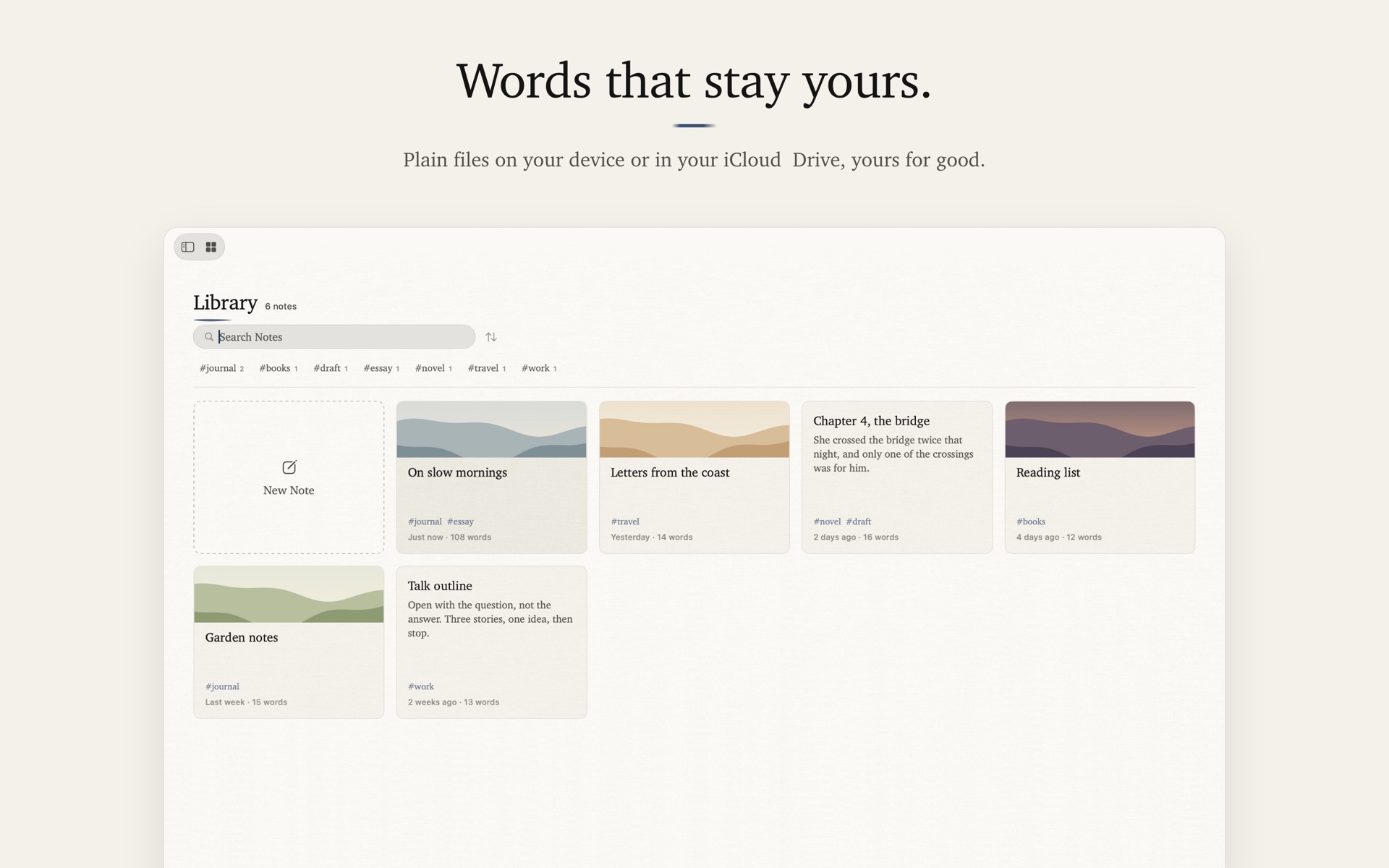The height and width of the screenshot is (868, 1389).
Task: Filter by #novel tag in tag bar
Action: tap(433, 368)
